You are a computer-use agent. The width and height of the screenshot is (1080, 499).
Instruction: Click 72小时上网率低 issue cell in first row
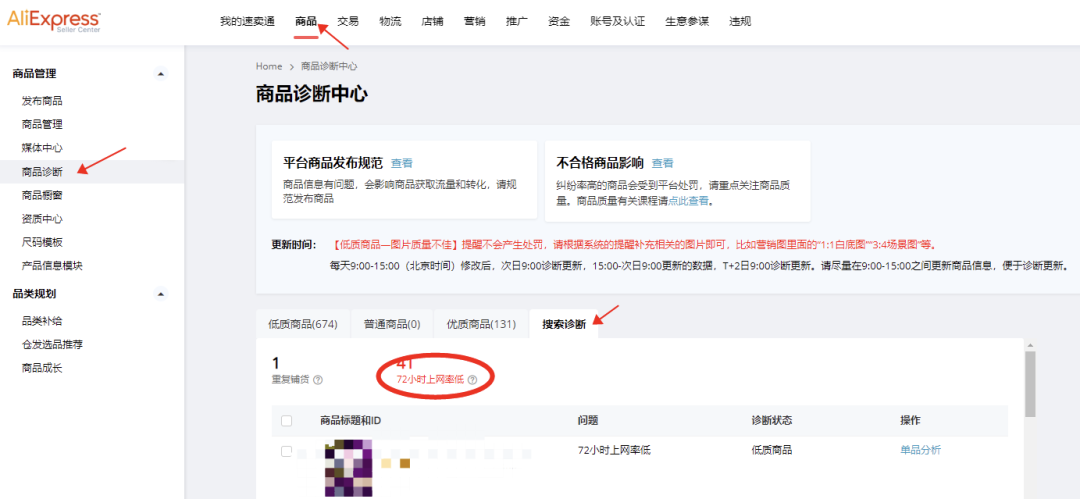[x=614, y=450]
